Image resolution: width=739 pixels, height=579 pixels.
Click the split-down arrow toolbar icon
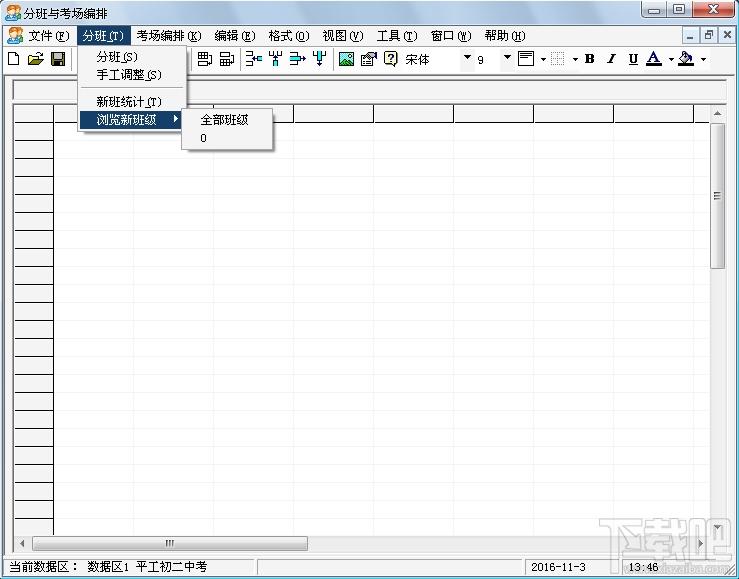(320, 59)
